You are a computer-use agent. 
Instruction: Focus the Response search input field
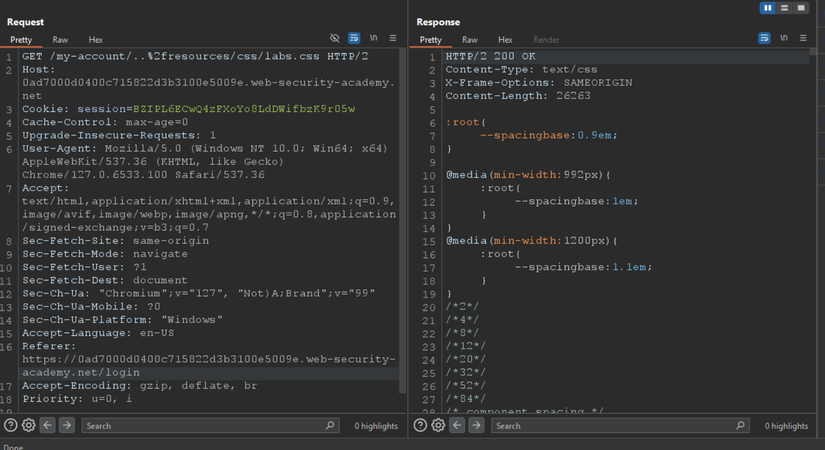pos(620,425)
